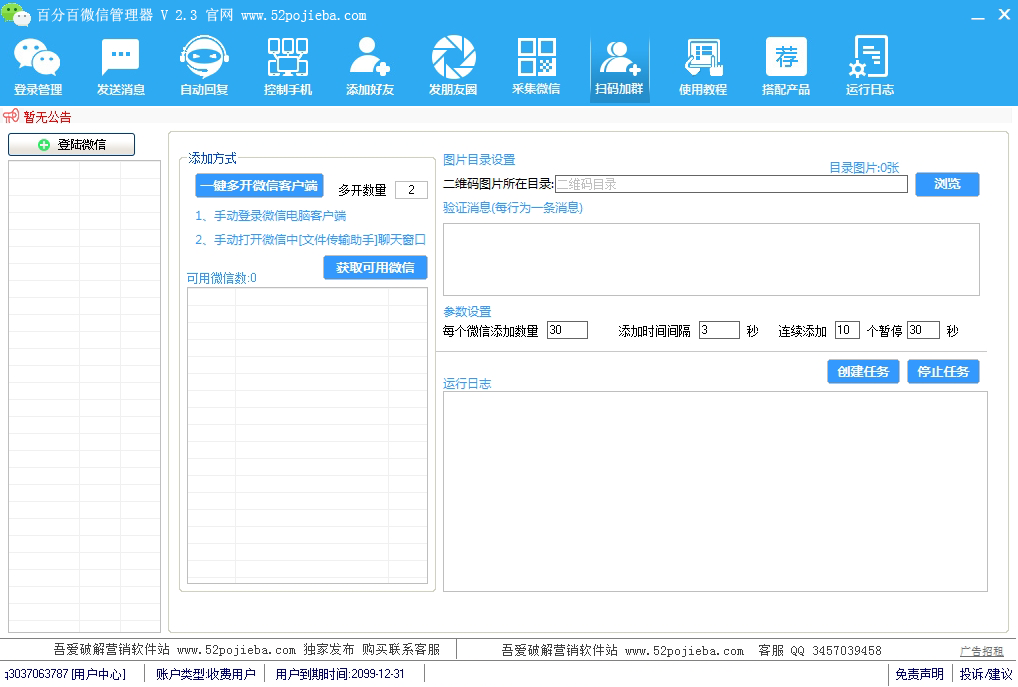The image size is (1018, 687).
Task: Click 暂无公告 announcement text
Action: coord(47,117)
